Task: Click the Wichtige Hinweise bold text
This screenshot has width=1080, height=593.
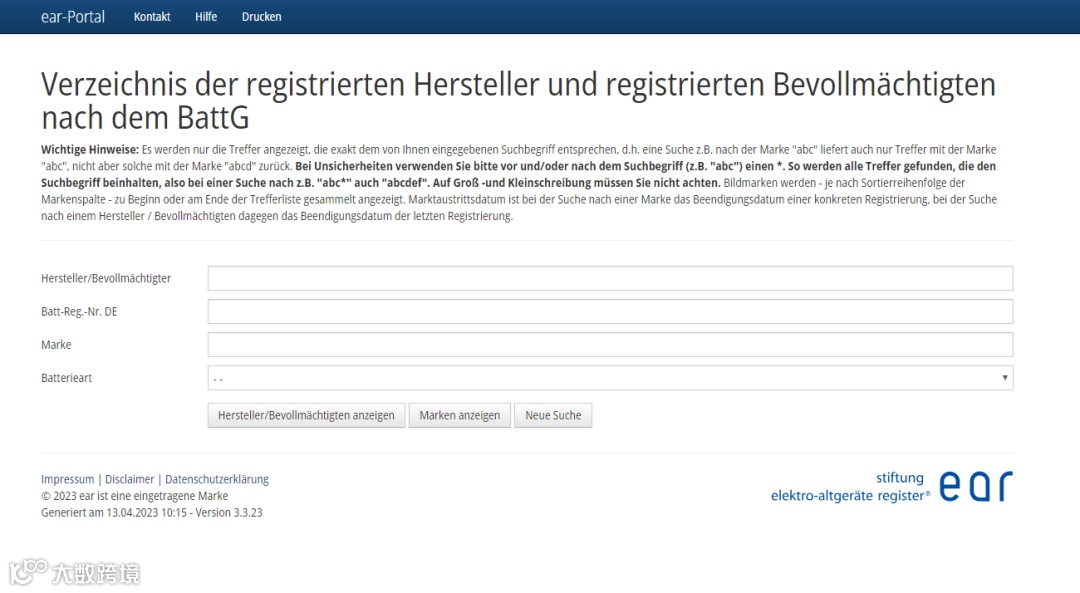Action: coord(90,149)
